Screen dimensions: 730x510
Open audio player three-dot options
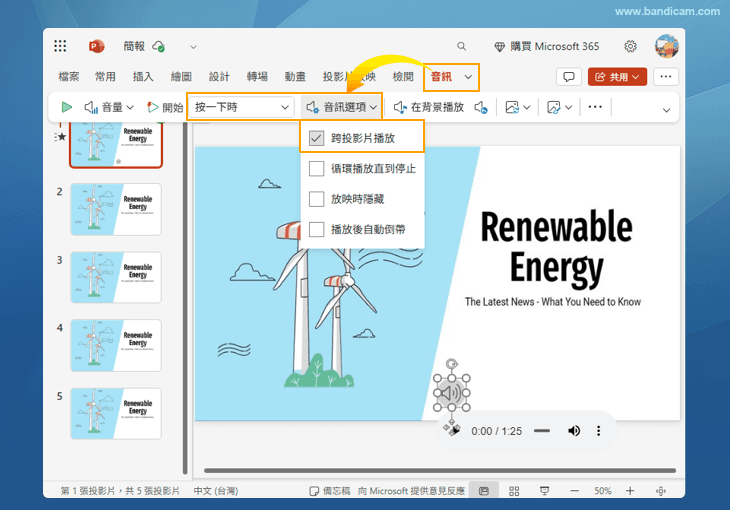(x=599, y=431)
